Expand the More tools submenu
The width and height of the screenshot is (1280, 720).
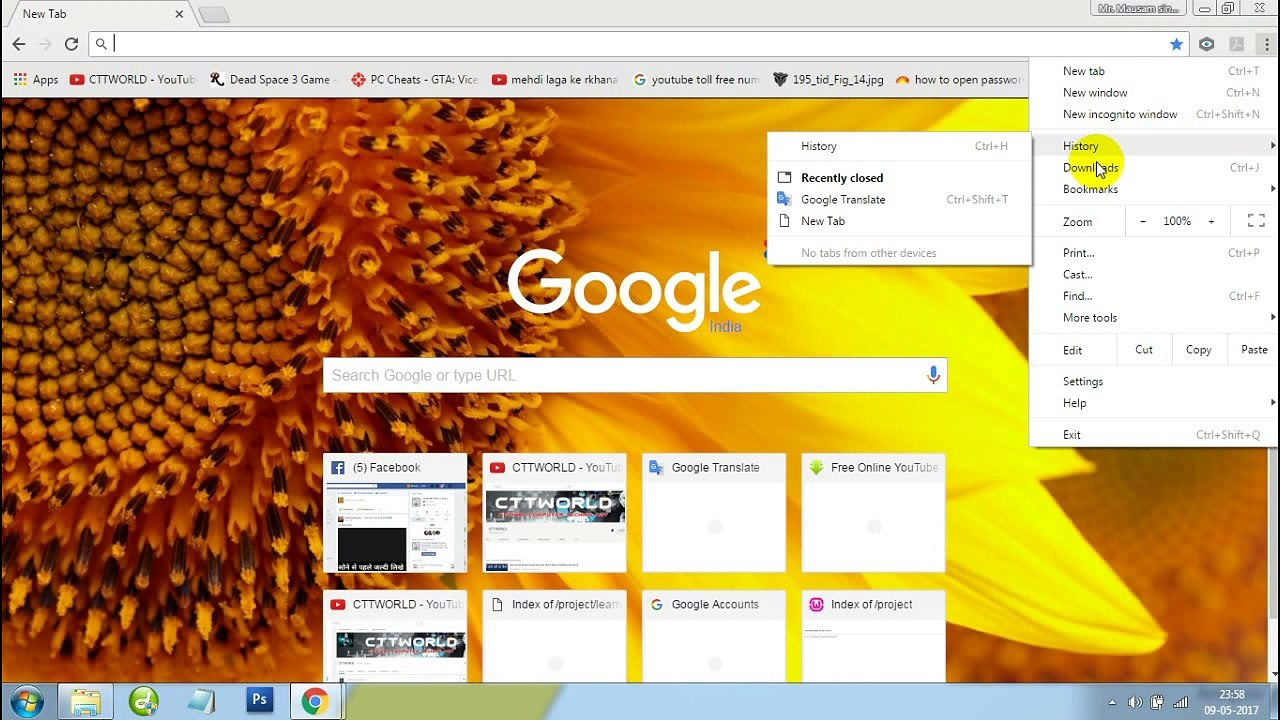tap(1154, 318)
